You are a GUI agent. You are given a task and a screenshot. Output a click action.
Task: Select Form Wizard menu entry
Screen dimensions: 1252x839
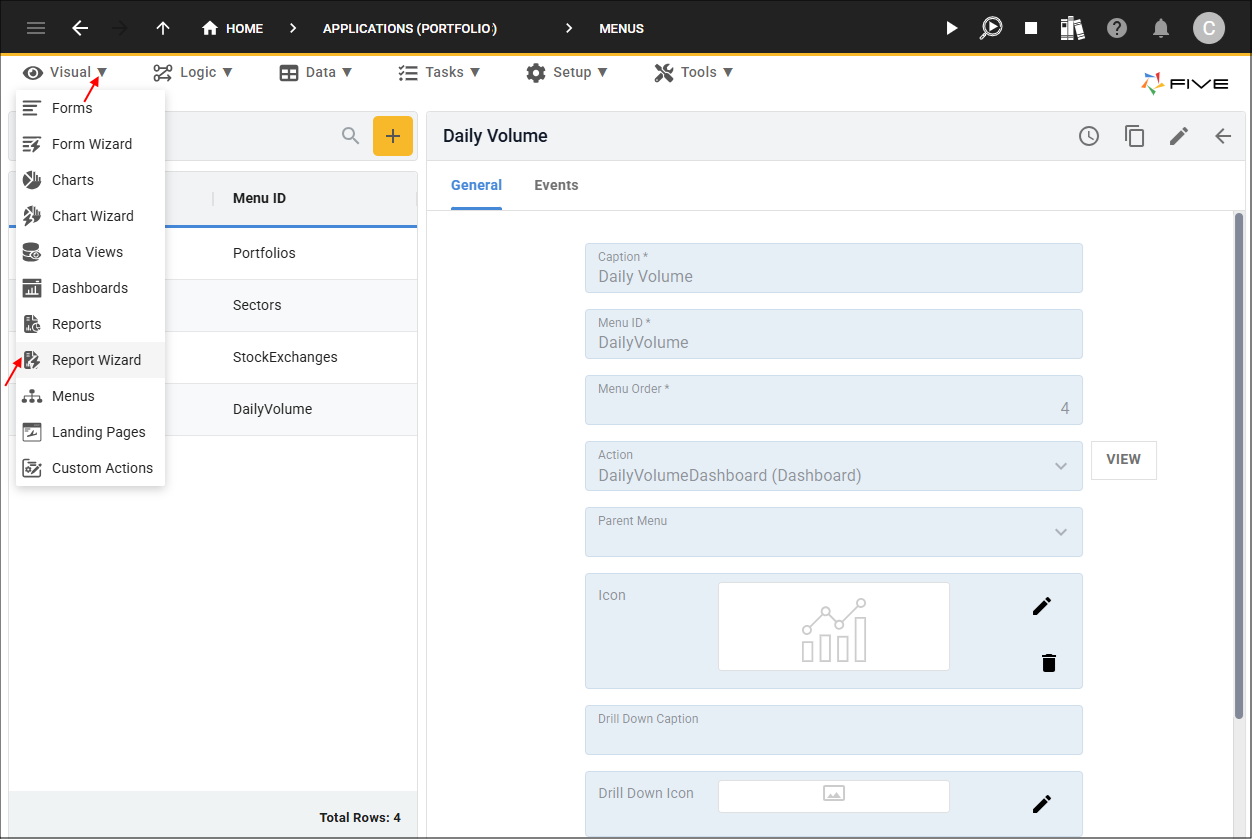coord(90,144)
